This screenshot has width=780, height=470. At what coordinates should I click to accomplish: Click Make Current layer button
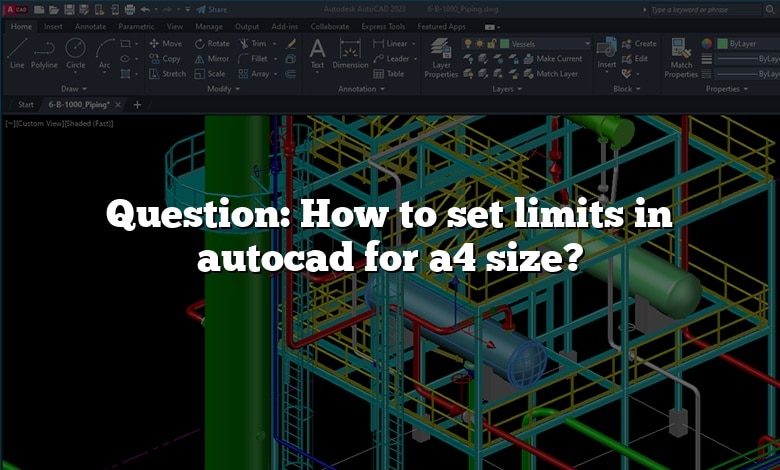(553, 59)
